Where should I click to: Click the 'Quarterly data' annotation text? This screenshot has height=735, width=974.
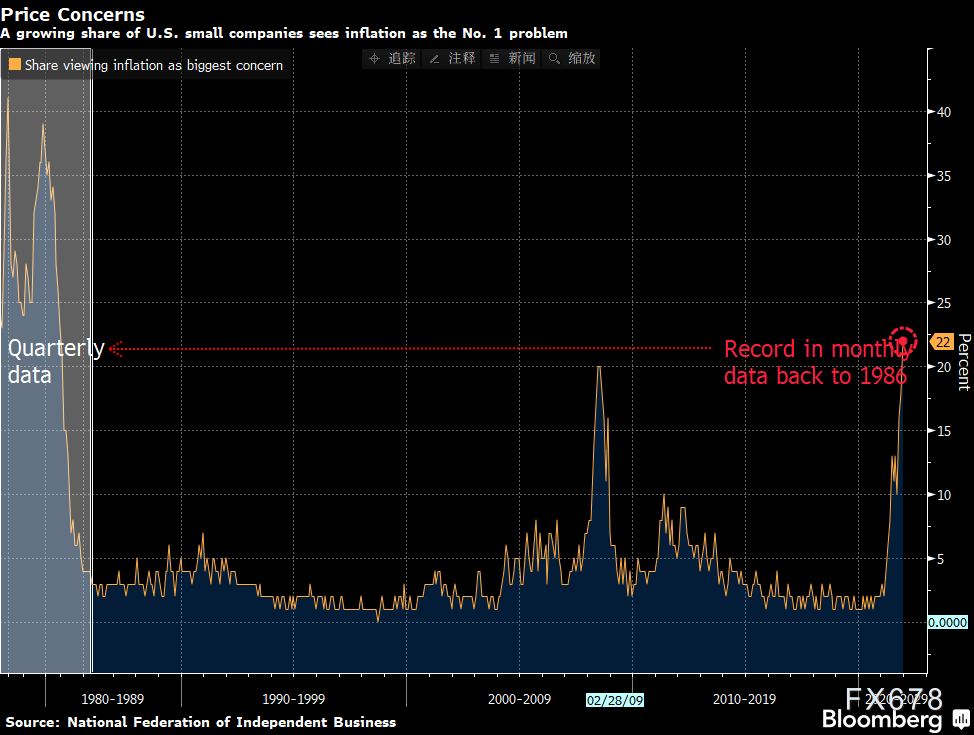coord(57,362)
